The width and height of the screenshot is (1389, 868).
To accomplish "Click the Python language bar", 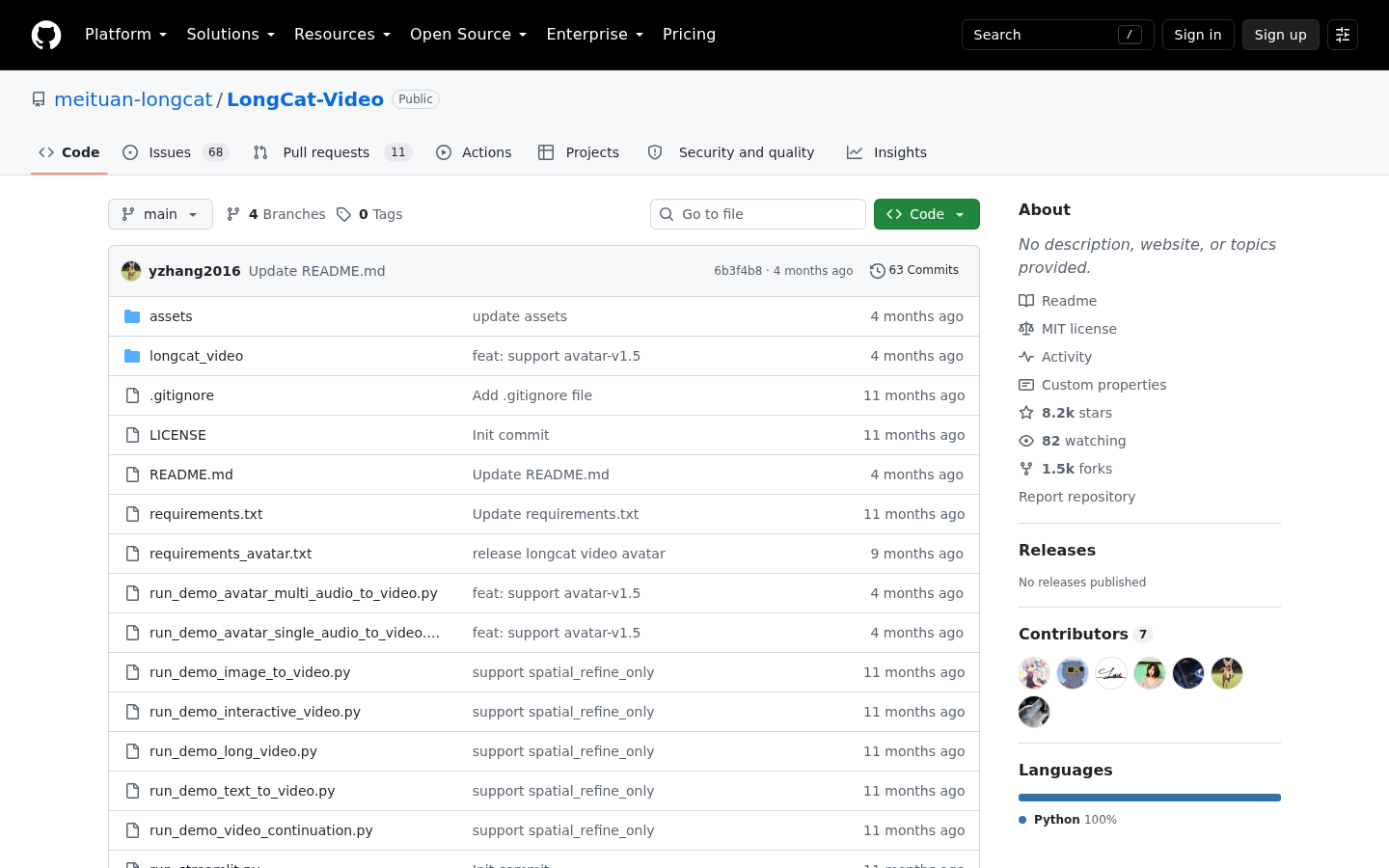I will [x=1150, y=798].
